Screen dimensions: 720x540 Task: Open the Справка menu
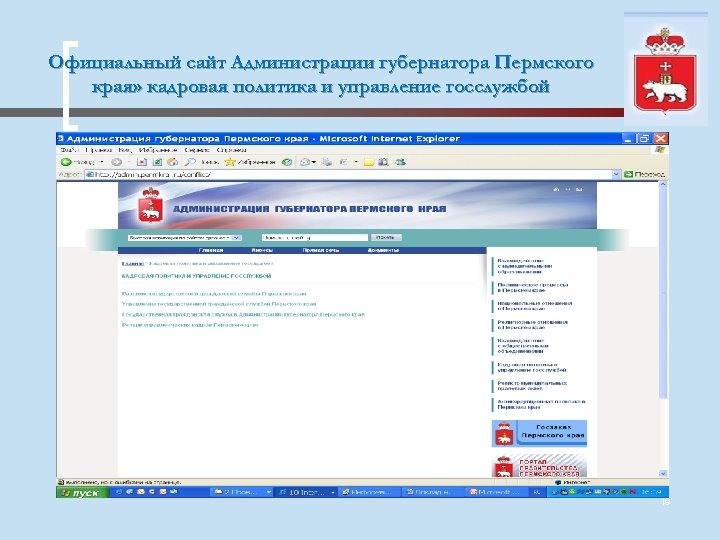coord(231,150)
